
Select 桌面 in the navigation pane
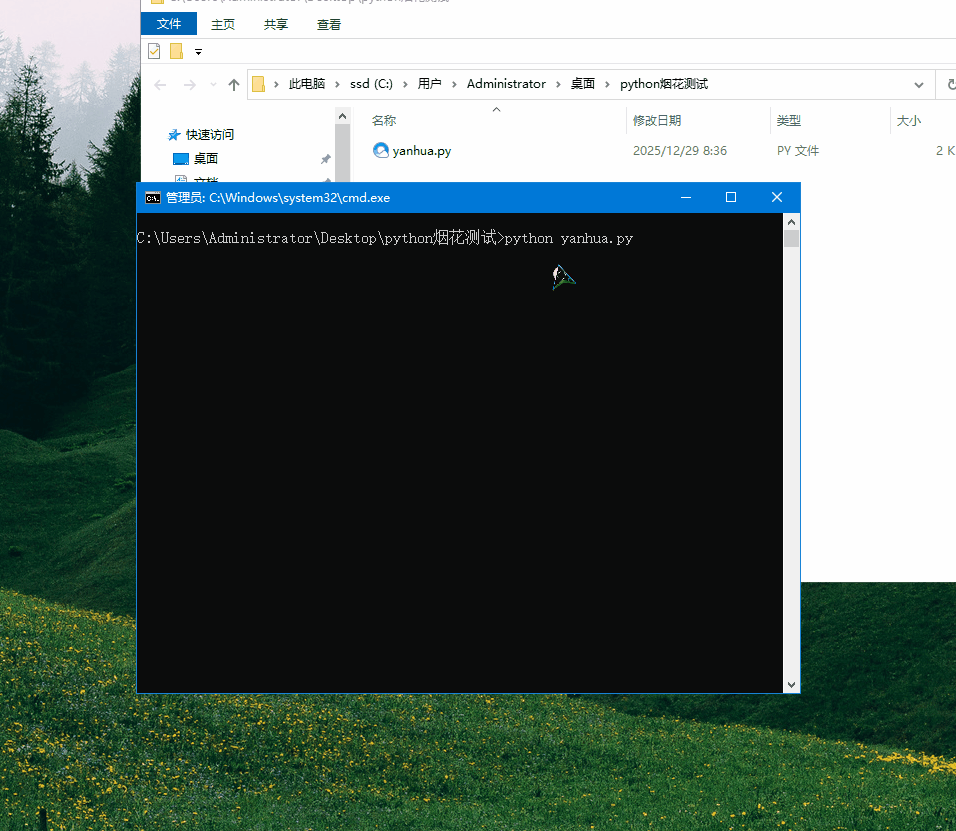tap(205, 159)
